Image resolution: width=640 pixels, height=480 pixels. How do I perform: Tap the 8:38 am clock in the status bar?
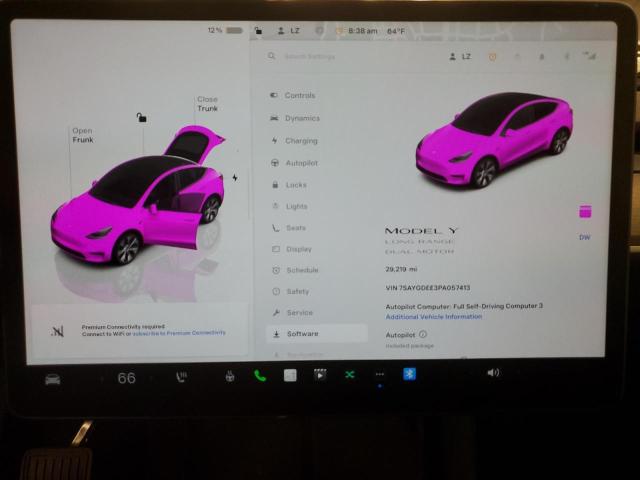[362, 31]
